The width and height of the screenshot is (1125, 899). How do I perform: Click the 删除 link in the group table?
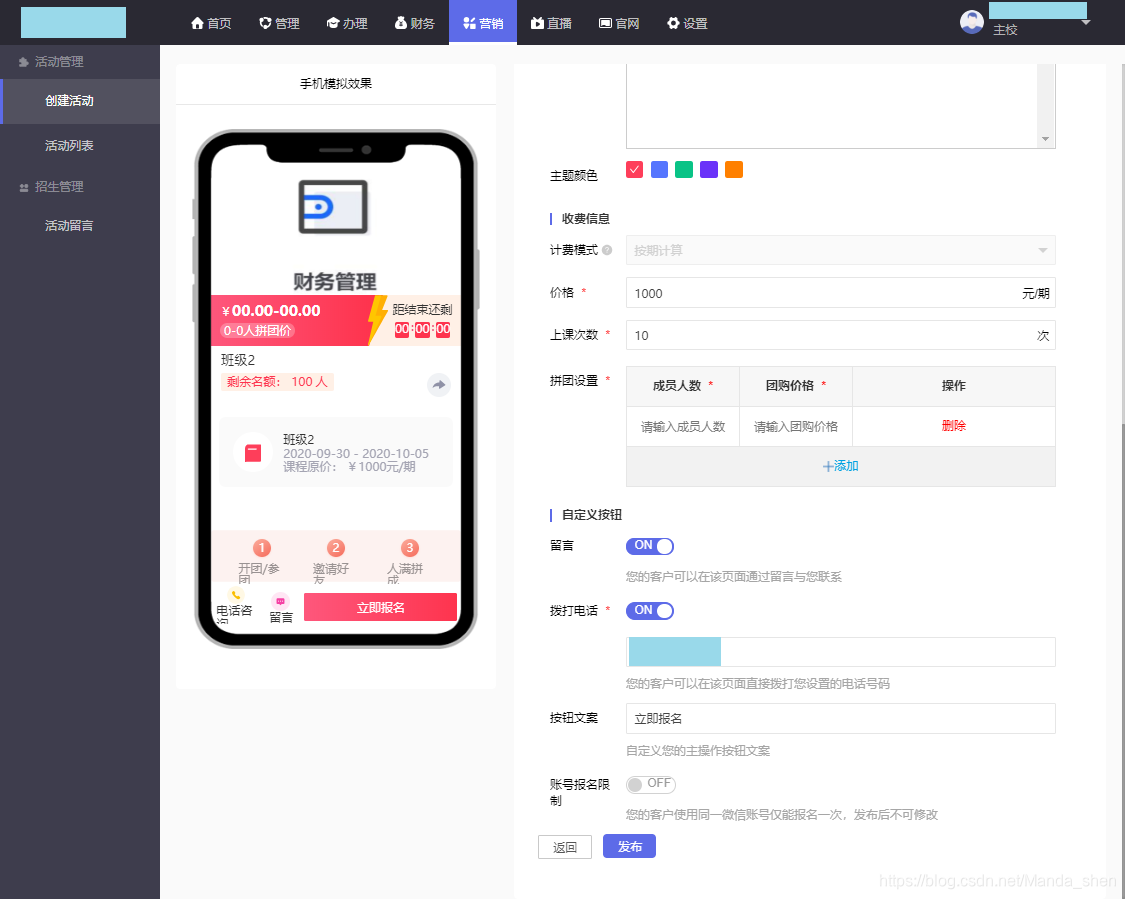pyautogui.click(x=953, y=425)
